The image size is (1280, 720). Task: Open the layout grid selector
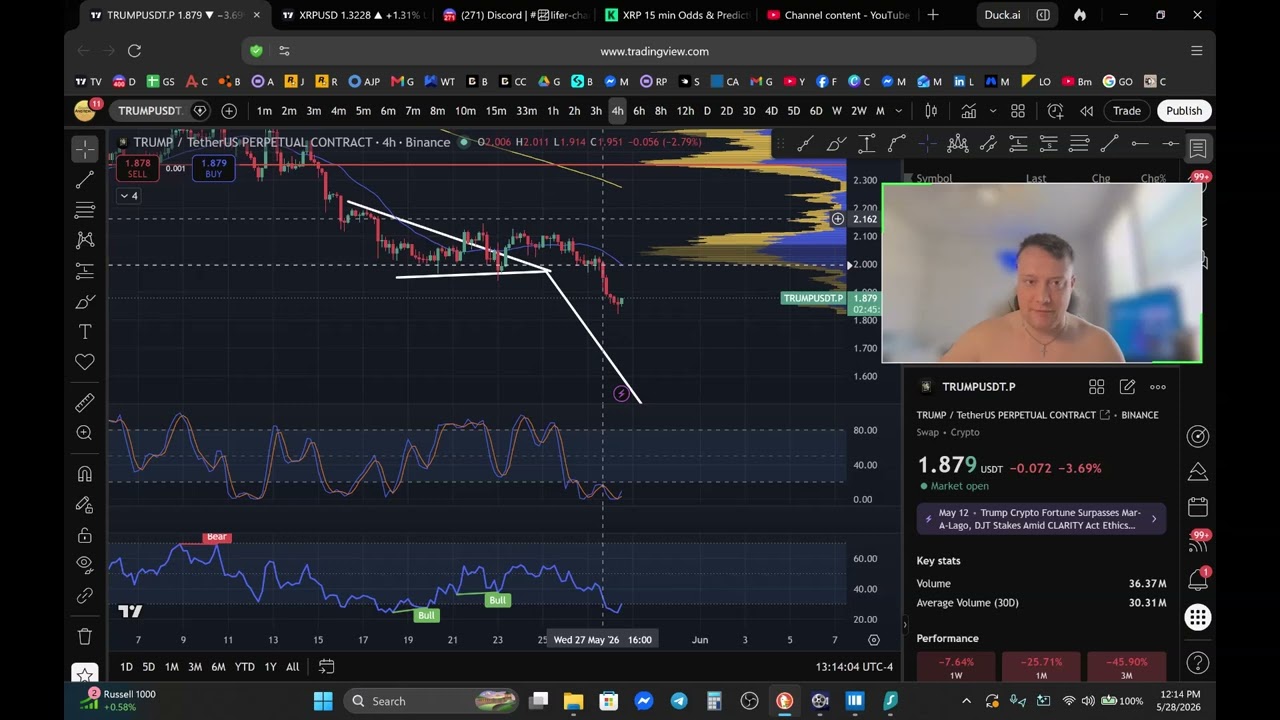click(1018, 111)
